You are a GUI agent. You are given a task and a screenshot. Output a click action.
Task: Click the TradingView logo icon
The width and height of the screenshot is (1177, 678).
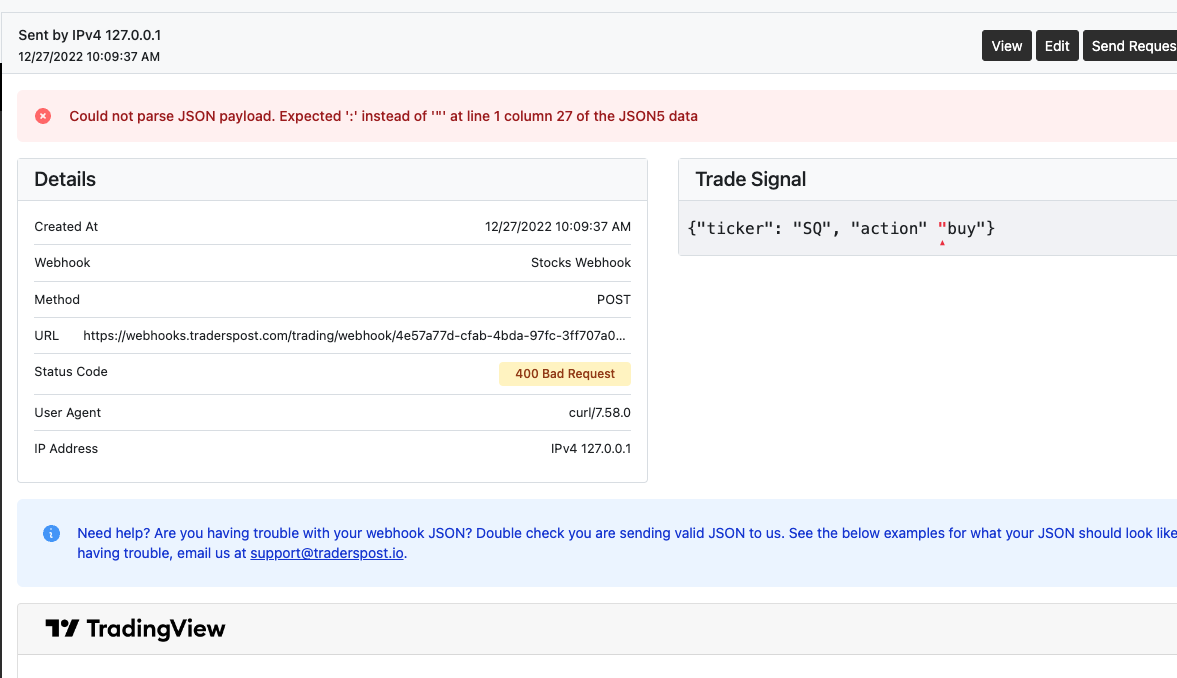(61, 629)
